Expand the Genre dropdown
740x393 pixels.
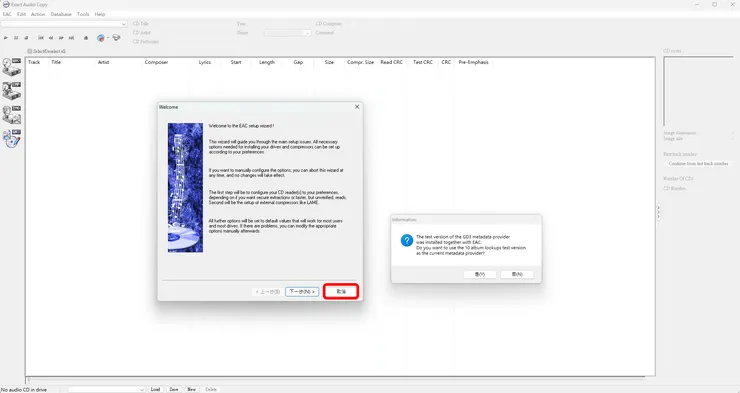[307, 33]
